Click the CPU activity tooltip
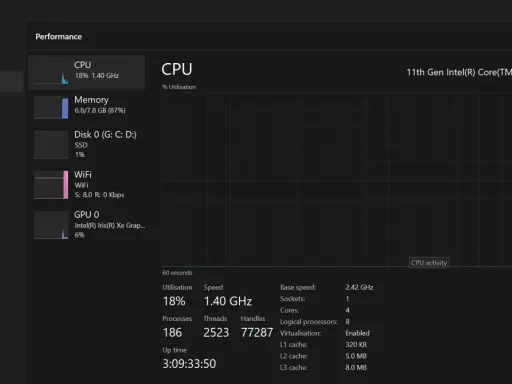 coord(429,263)
